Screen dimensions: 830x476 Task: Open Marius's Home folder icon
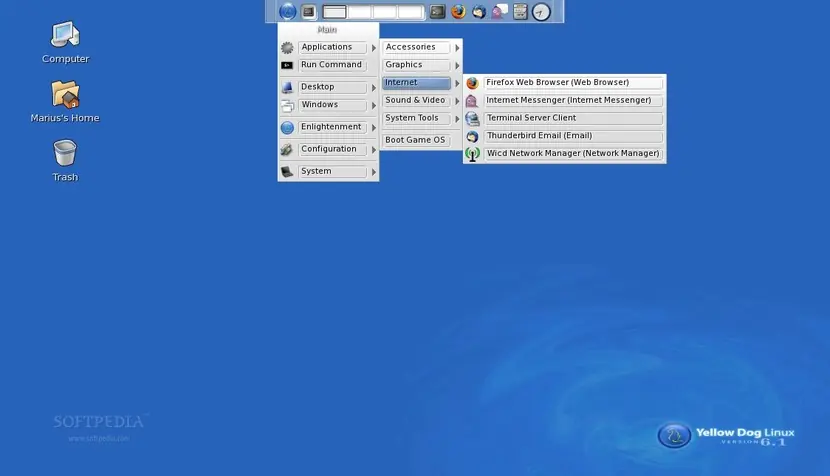tap(65, 102)
